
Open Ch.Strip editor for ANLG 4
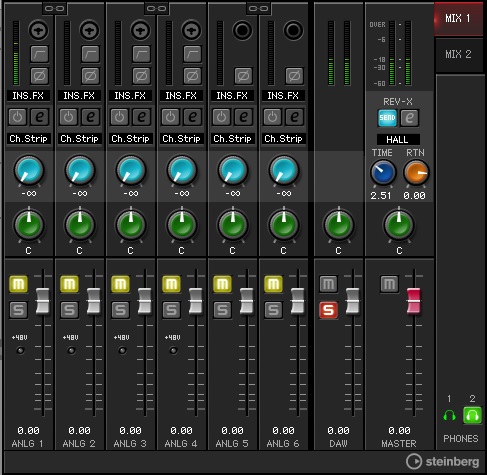[x=192, y=117]
